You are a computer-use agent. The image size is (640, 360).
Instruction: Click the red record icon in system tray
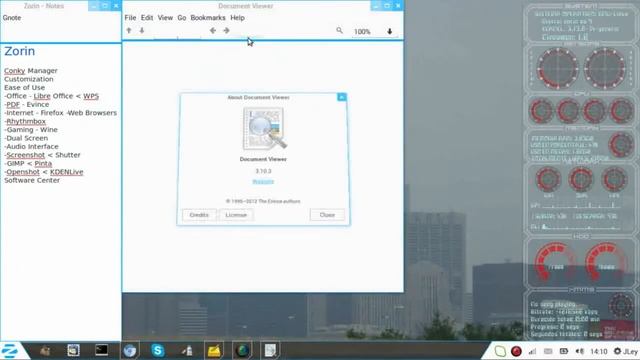pyautogui.click(x=516, y=351)
